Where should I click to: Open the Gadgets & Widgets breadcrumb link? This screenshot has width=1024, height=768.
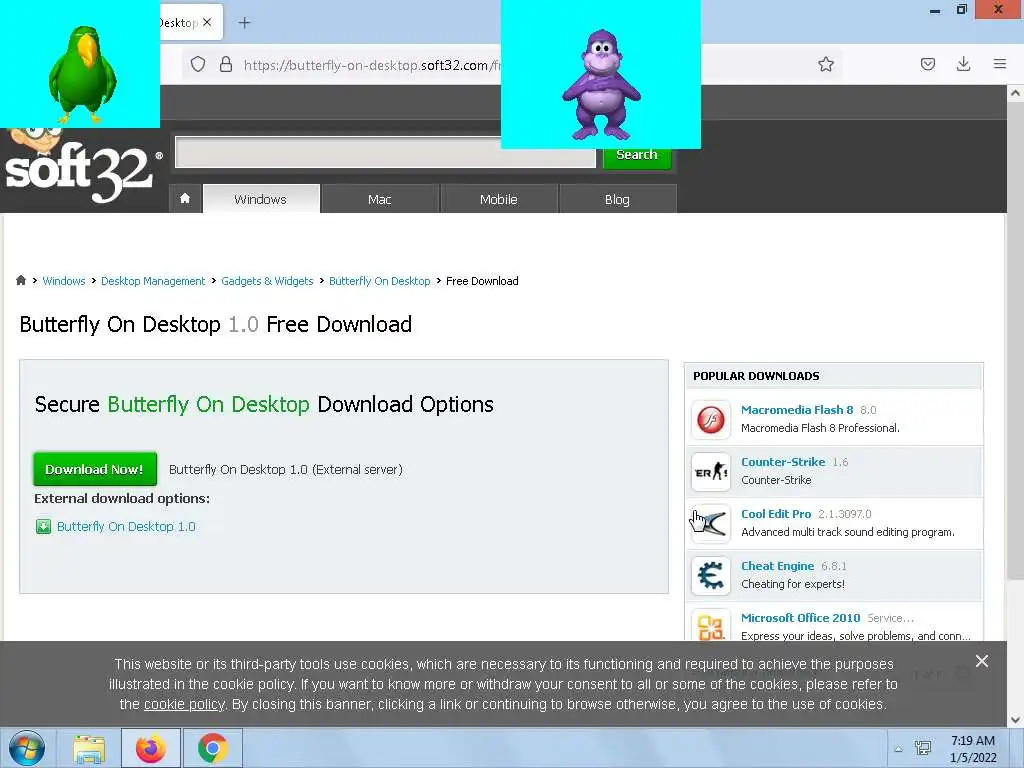[x=267, y=281]
